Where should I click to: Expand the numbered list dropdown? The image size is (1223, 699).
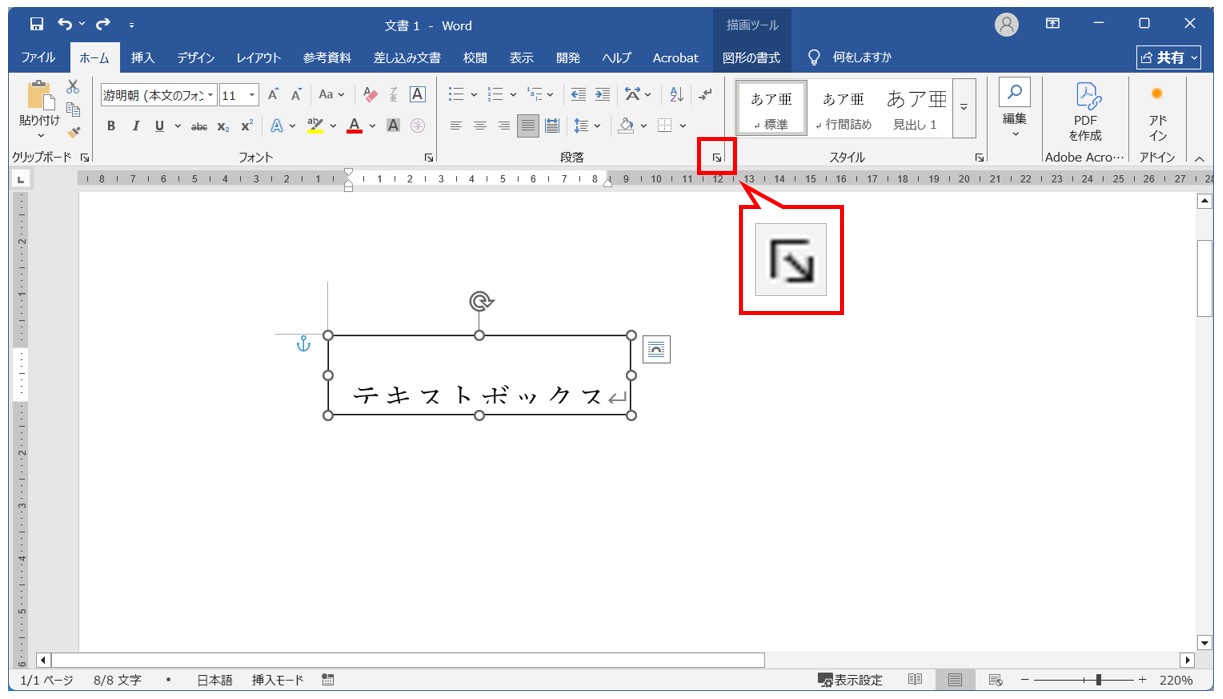[513, 95]
